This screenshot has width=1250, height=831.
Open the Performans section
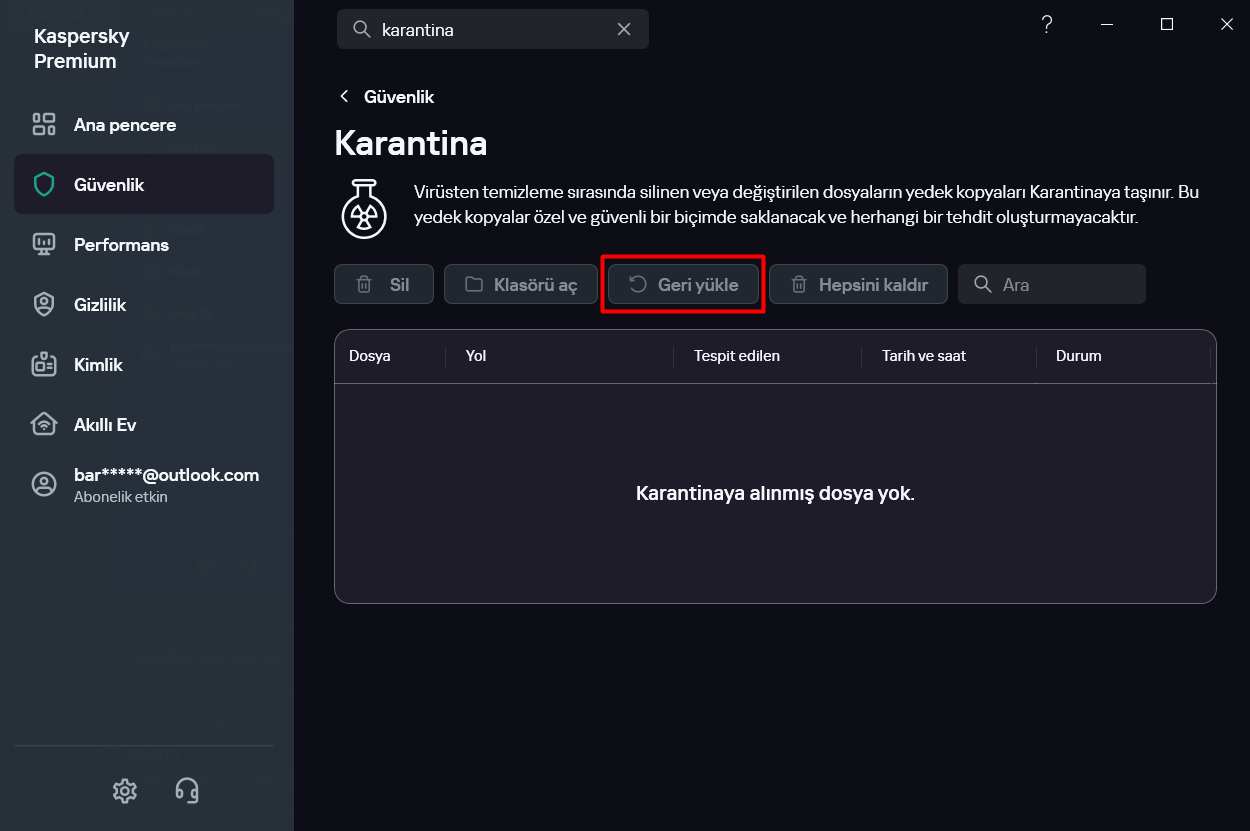pos(144,245)
